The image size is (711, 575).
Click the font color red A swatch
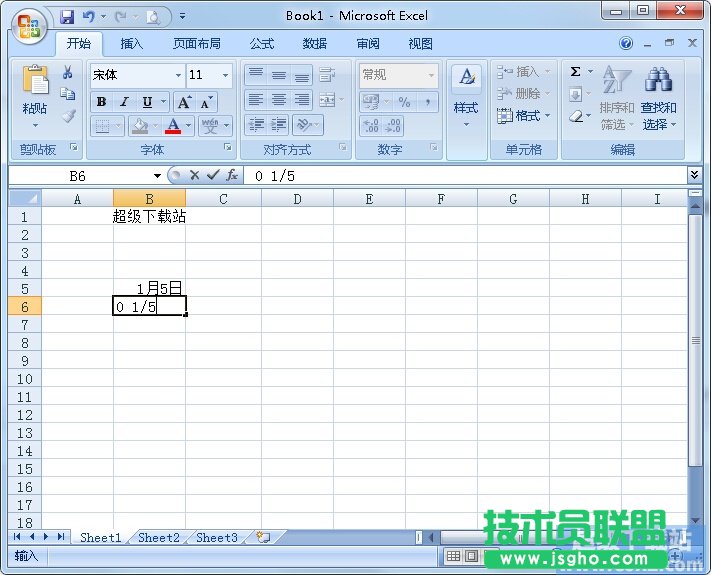coord(174,126)
